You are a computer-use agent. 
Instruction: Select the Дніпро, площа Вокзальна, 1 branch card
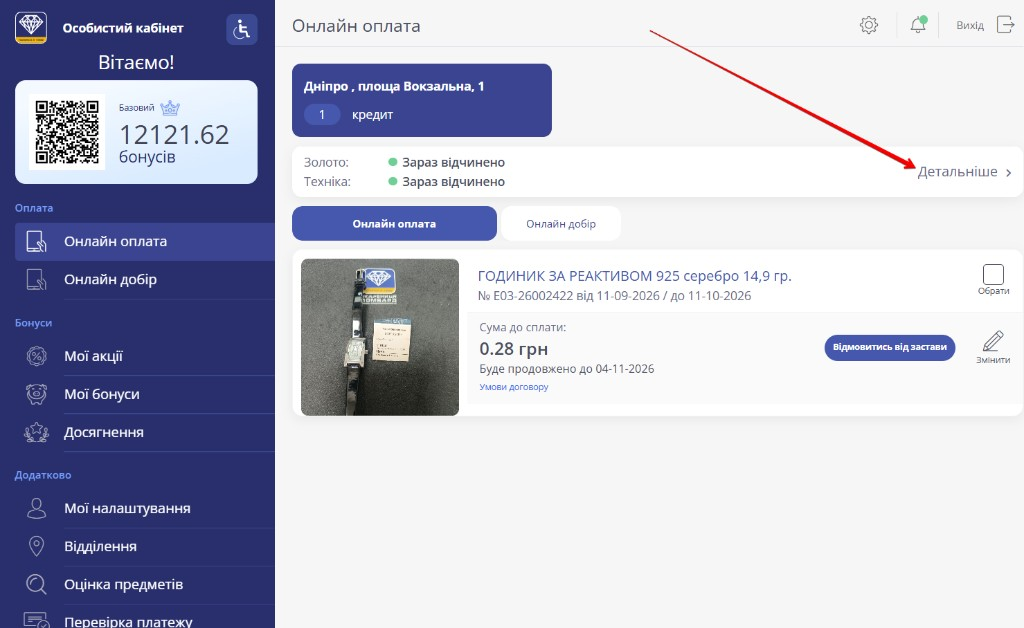422,100
